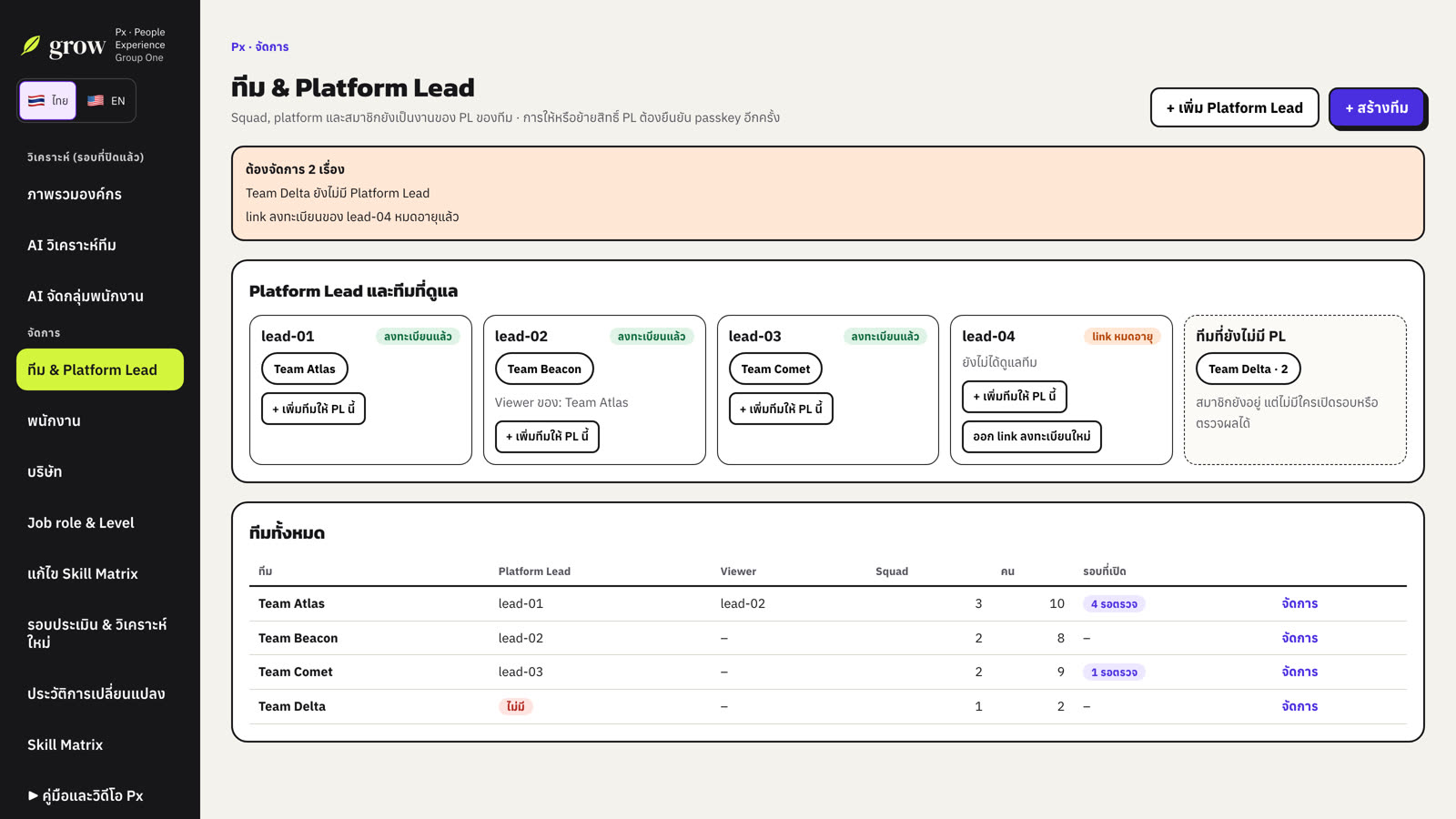Screen dimensions: 1456x819
Task: Click + เพิ่ม Platform Lead button
Action: pos(1234,107)
